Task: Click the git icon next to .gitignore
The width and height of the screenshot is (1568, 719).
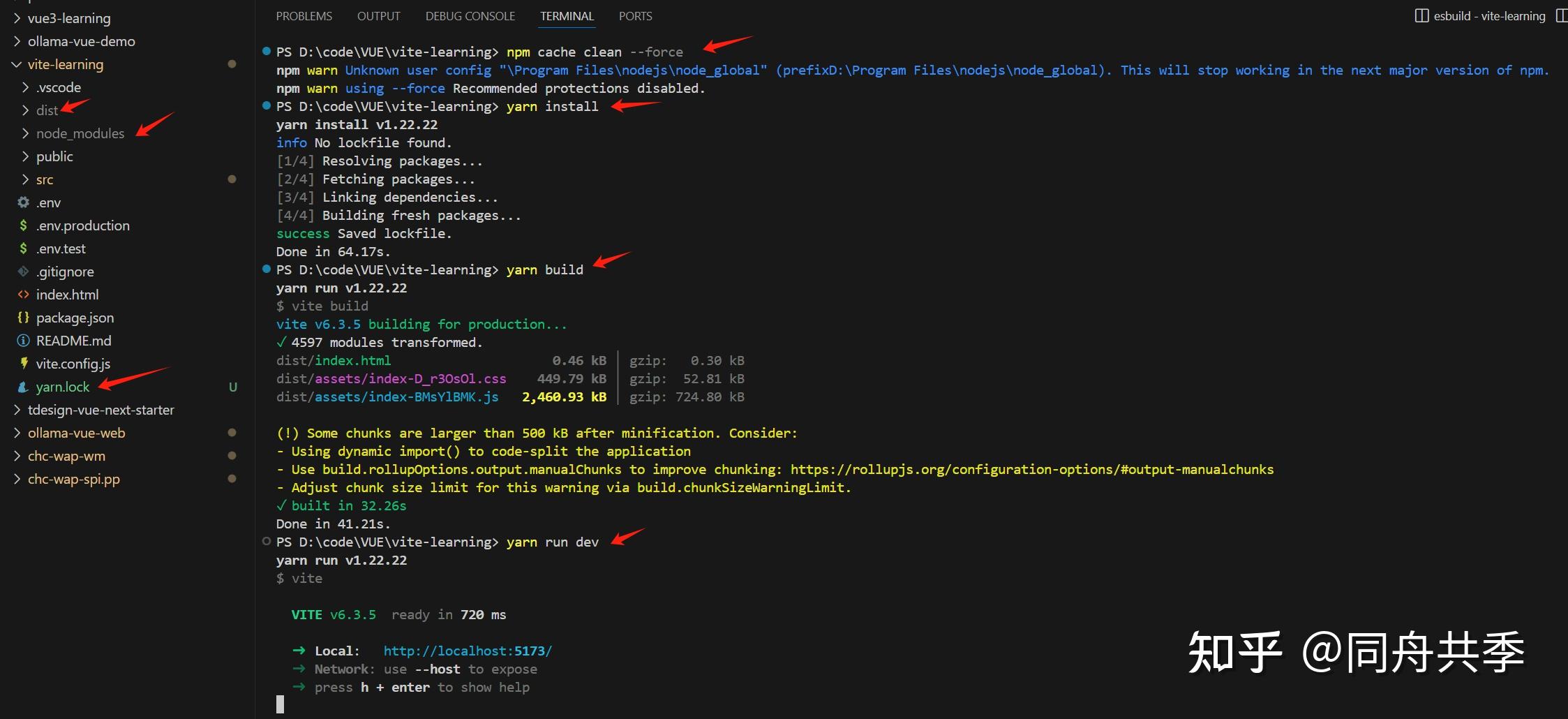Action: (x=24, y=272)
